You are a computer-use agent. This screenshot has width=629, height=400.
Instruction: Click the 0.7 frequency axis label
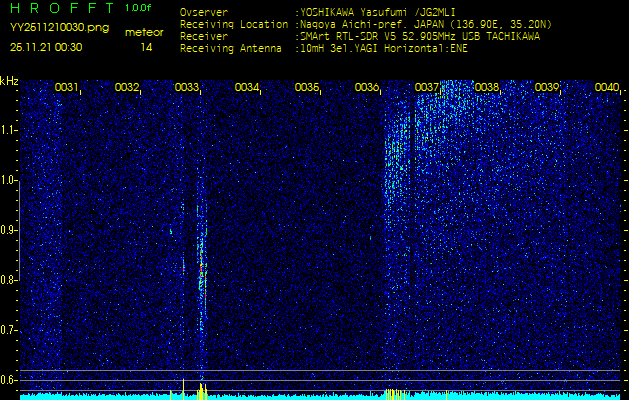click(9, 331)
